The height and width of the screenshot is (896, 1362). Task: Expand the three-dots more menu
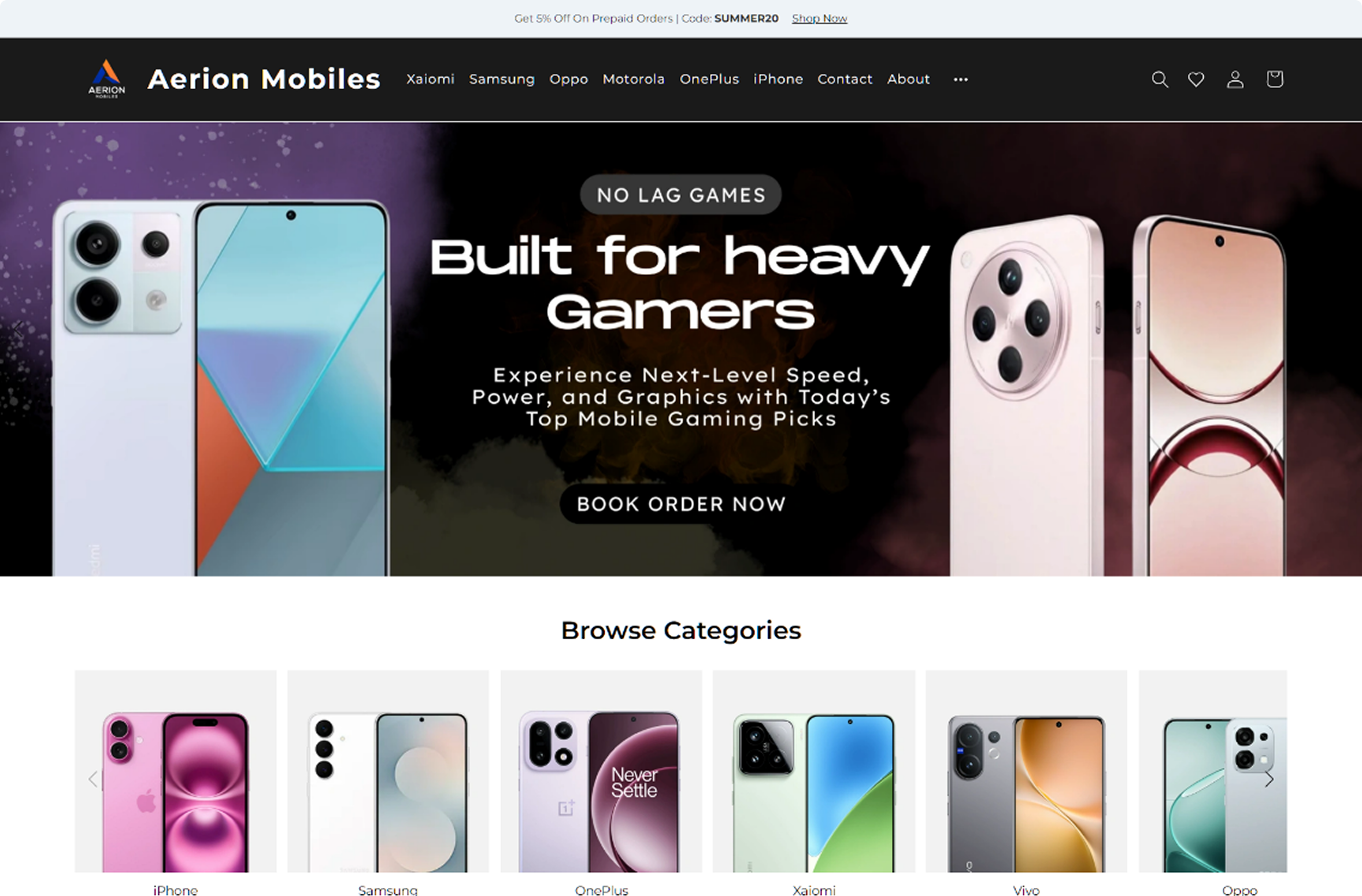tap(961, 80)
